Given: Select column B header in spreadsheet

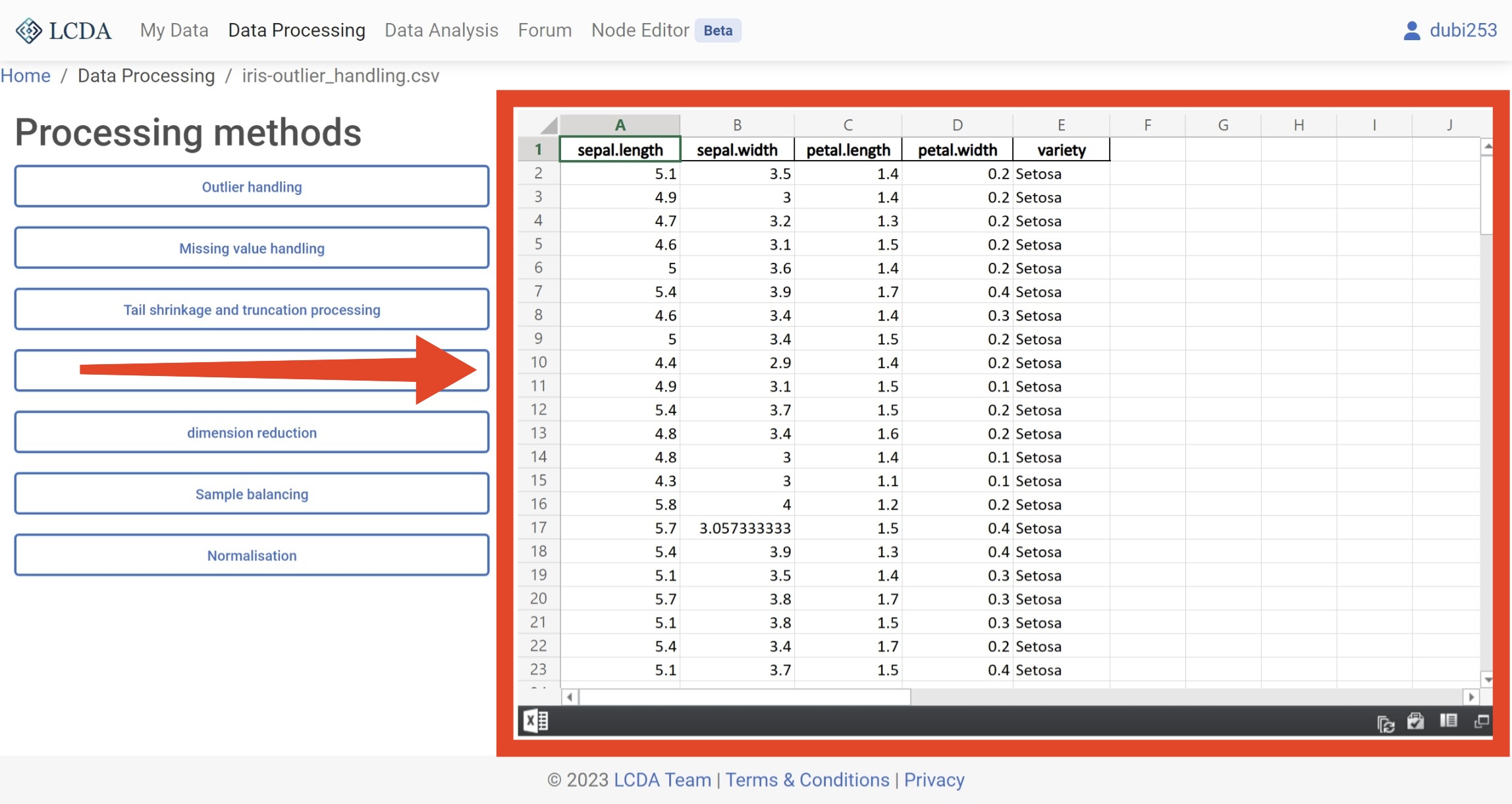Looking at the screenshot, I should [x=737, y=125].
